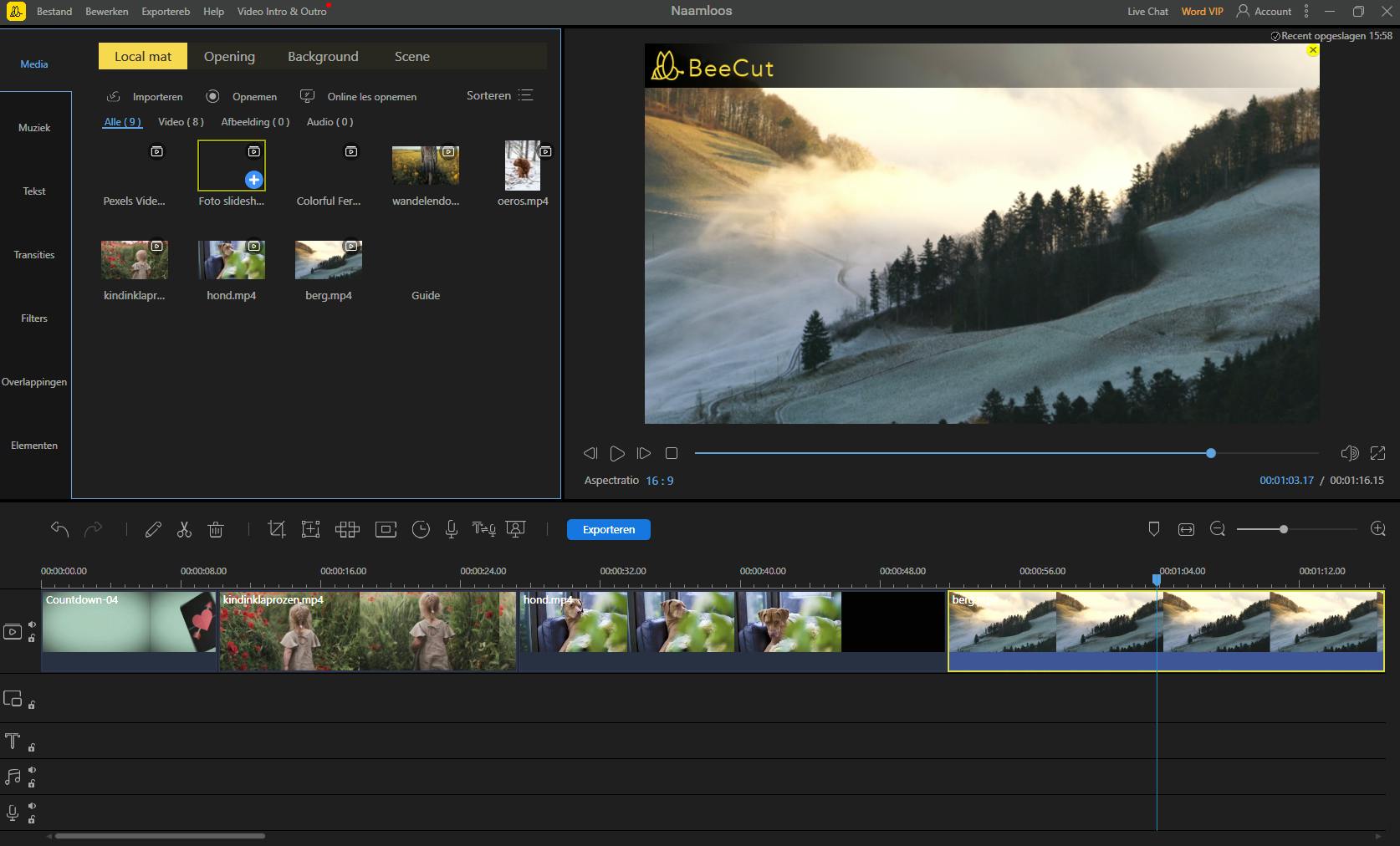
Task: Select the crop tool icon
Action: [276, 529]
